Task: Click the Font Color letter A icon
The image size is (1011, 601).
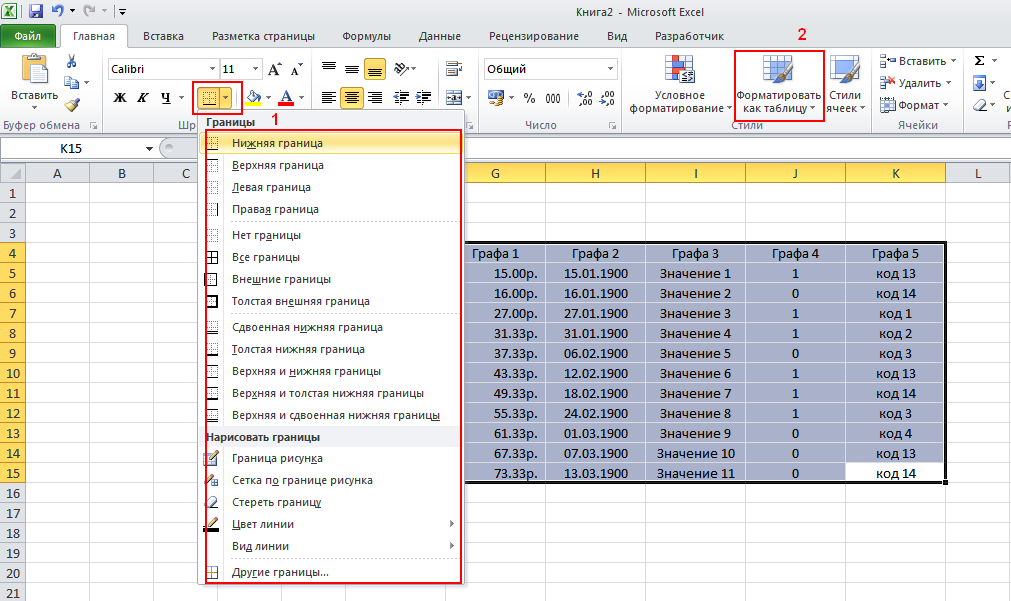Action: (286, 98)
